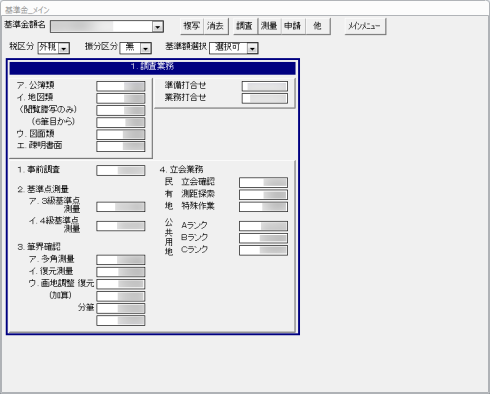Expand the 税区分 dropdown arrow
This screenshot has width=490, height=394.
(x=64, y=49)
